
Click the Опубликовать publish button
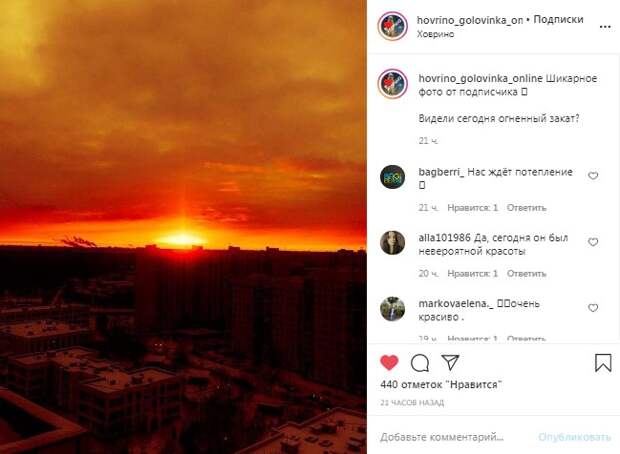tap(575, 437)
